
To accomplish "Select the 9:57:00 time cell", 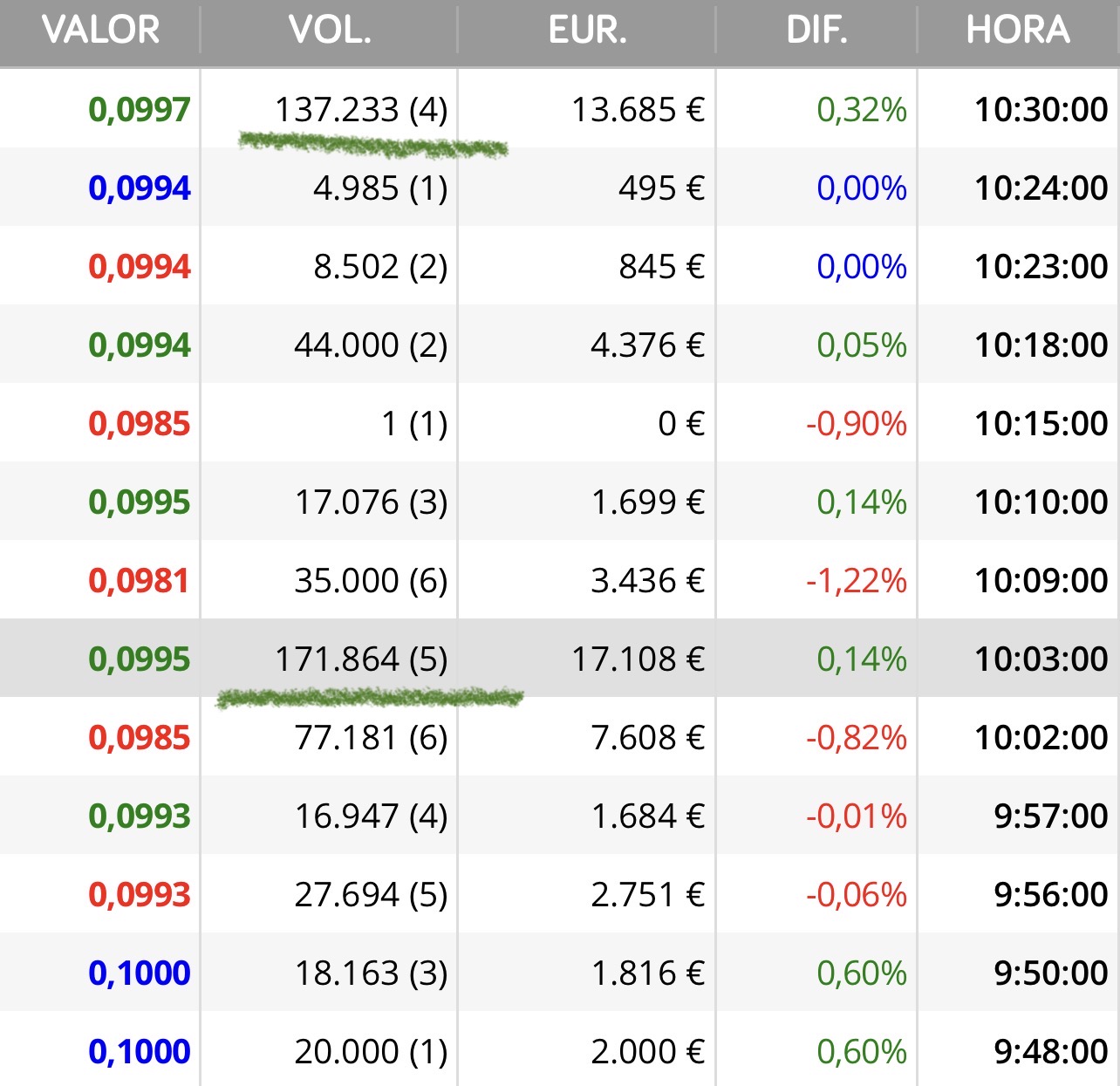I will coord(1050,816).
